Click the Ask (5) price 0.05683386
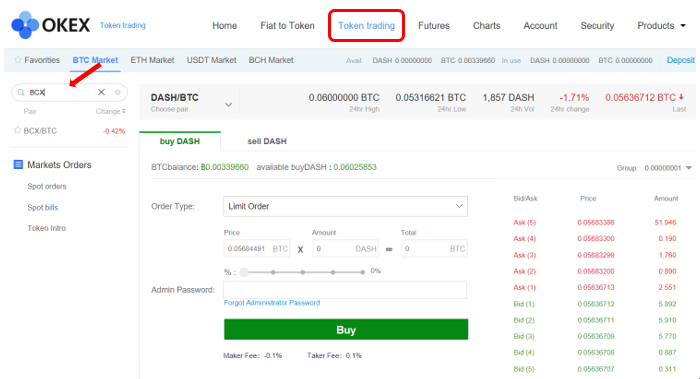This screenshot has height=379, width=700. (596, 222)
